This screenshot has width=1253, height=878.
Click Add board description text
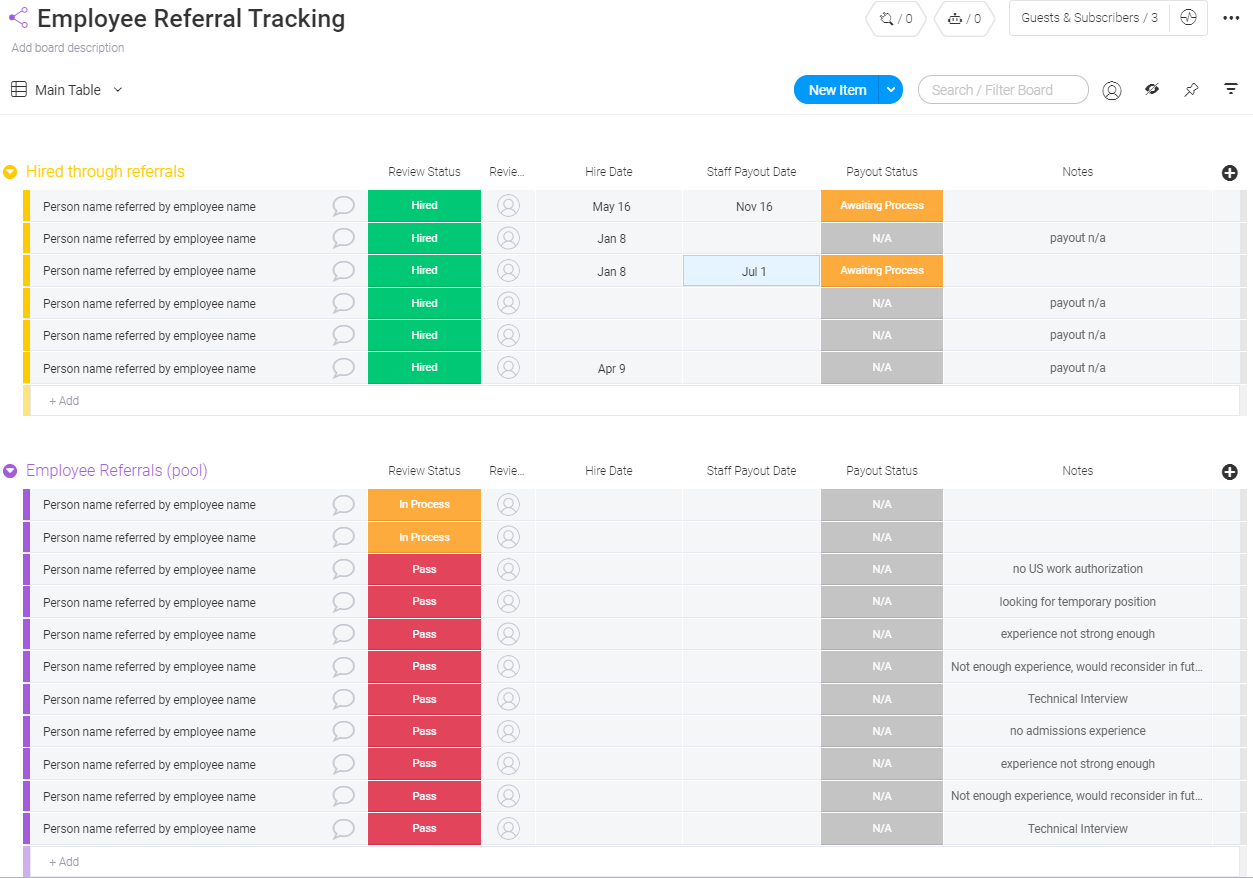68,48
